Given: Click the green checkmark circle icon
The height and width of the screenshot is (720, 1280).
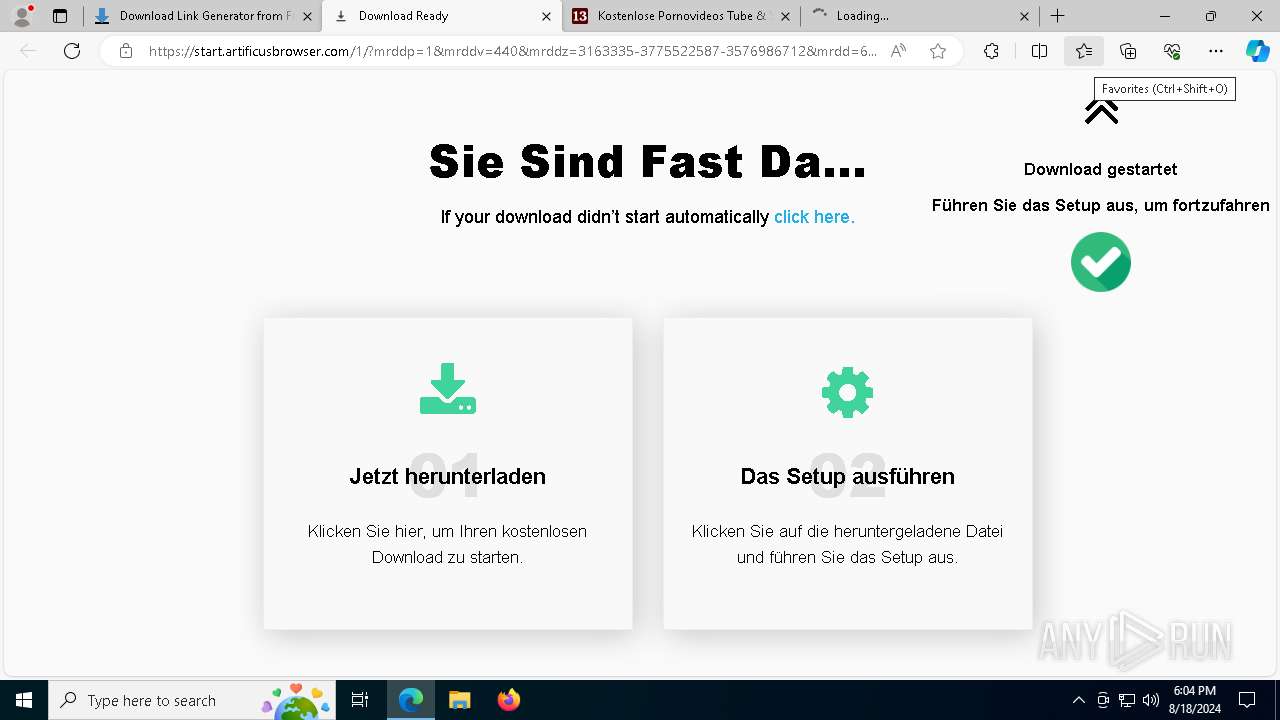Looking at the screenshot, I should click(x=1101, y=262).
